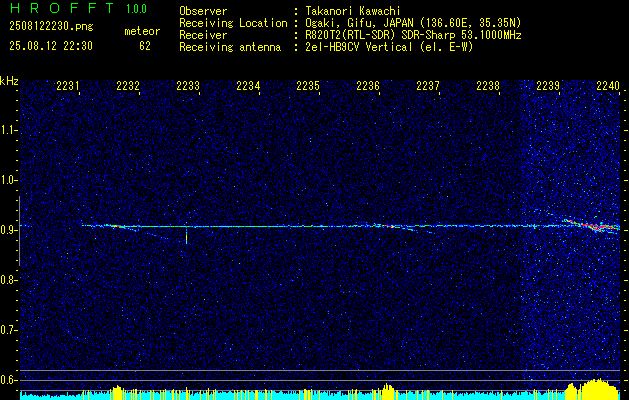The height and width of the screenshot is (400, 629).
Task: Click the 2236 time axis marker
Action: click(x=368, y=85)
